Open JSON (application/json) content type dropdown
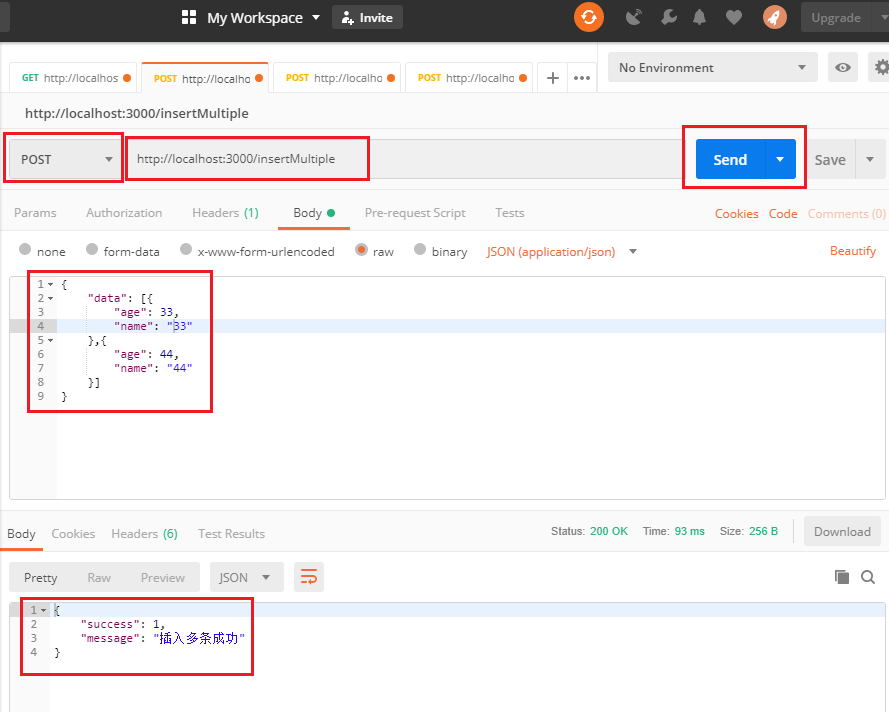This screenshot has height=712, width=889. [x=561, y=252]
